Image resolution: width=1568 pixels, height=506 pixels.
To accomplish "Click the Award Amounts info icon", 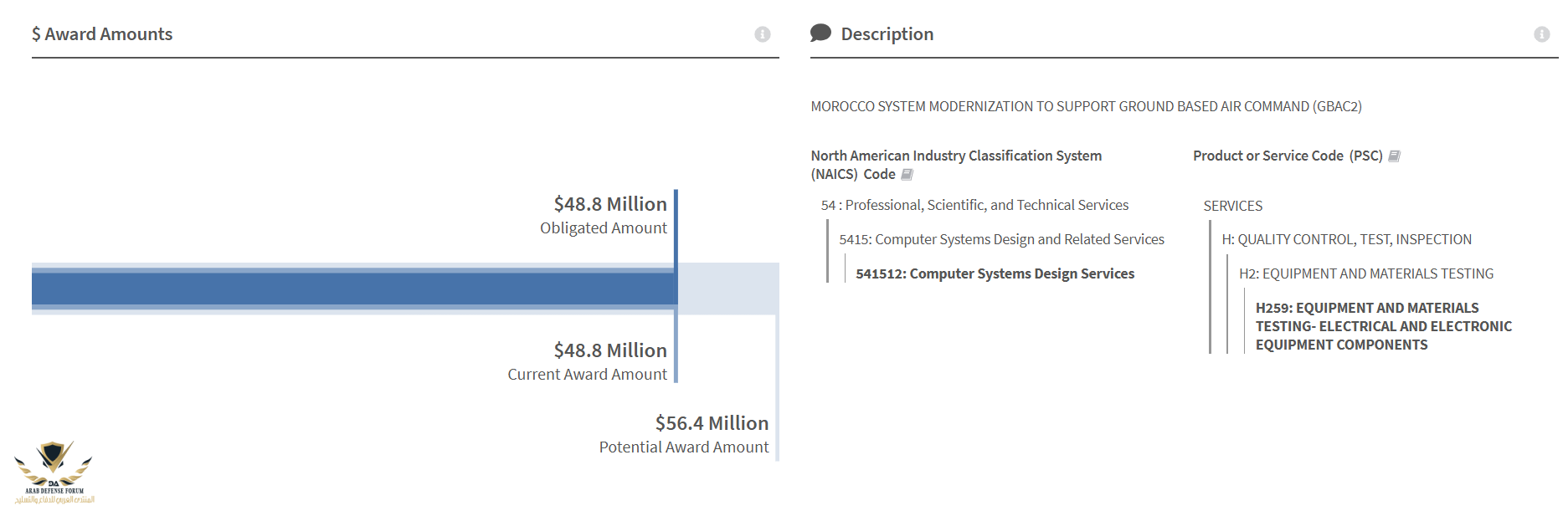I will coord(762,34).
